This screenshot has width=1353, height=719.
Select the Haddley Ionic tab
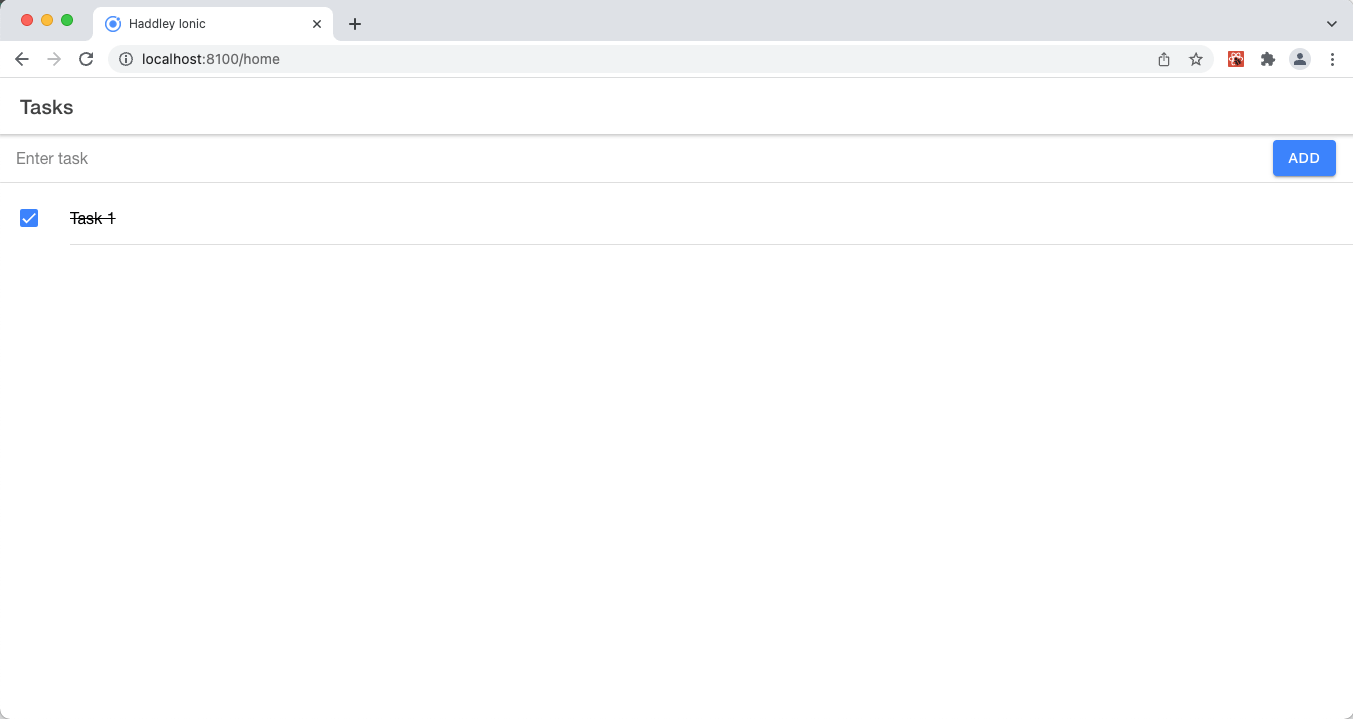click(213, 24)
